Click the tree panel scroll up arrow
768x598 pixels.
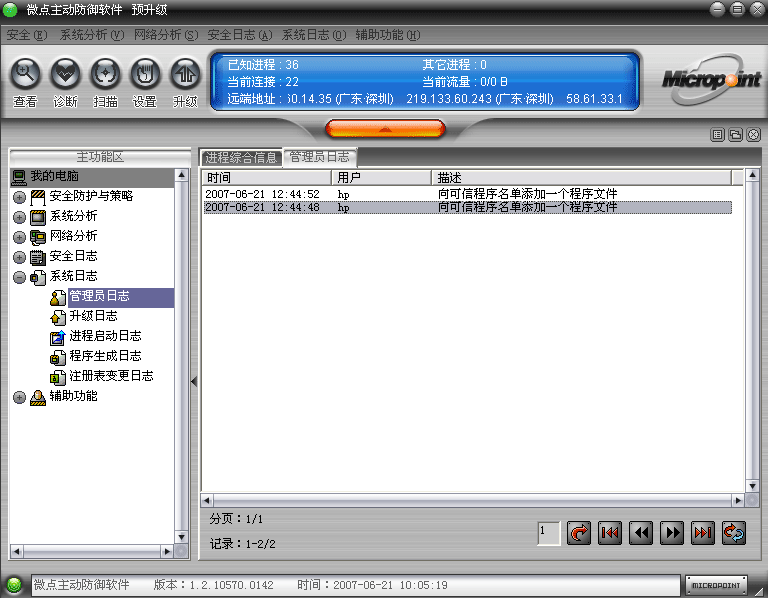[x=182, y=175]
